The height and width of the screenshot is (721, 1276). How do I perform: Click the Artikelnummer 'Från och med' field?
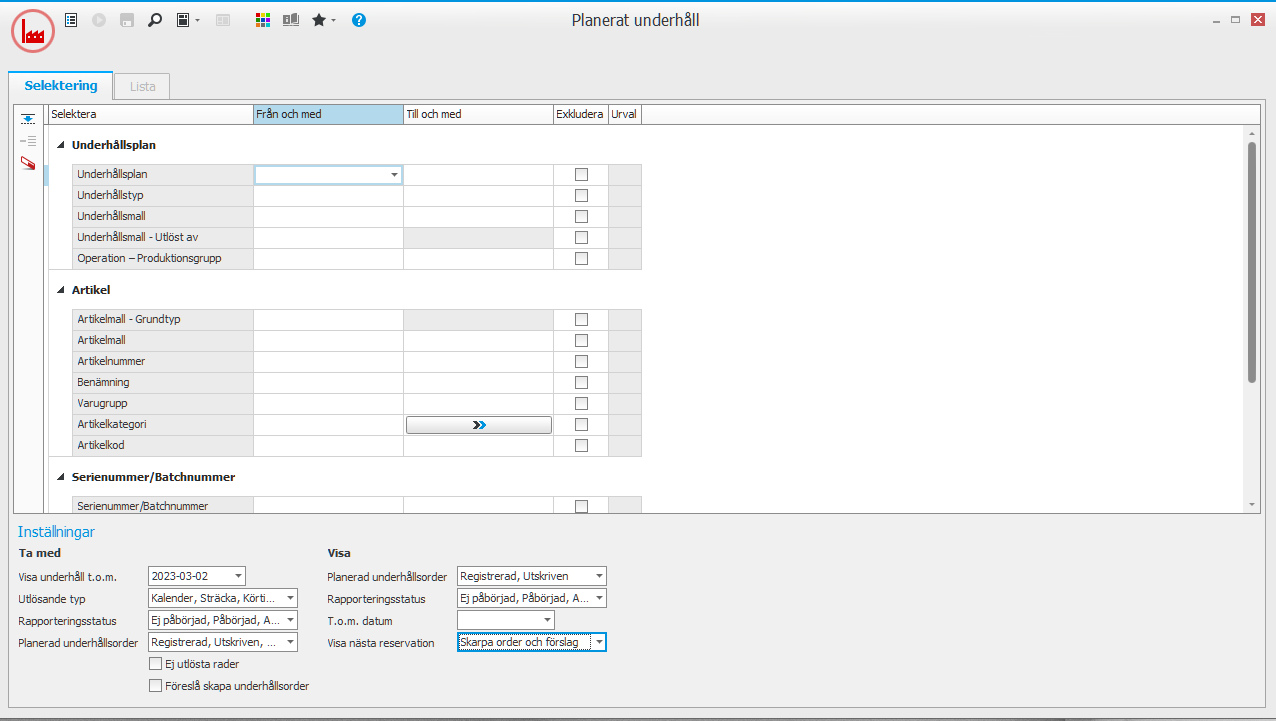pos(328,361)
